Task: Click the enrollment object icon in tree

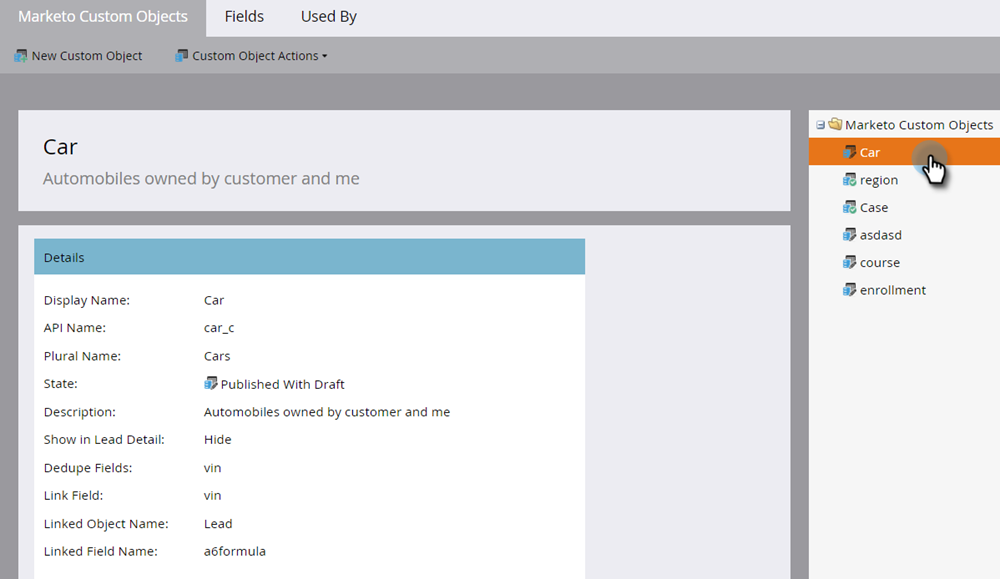Action: point(849,290)
